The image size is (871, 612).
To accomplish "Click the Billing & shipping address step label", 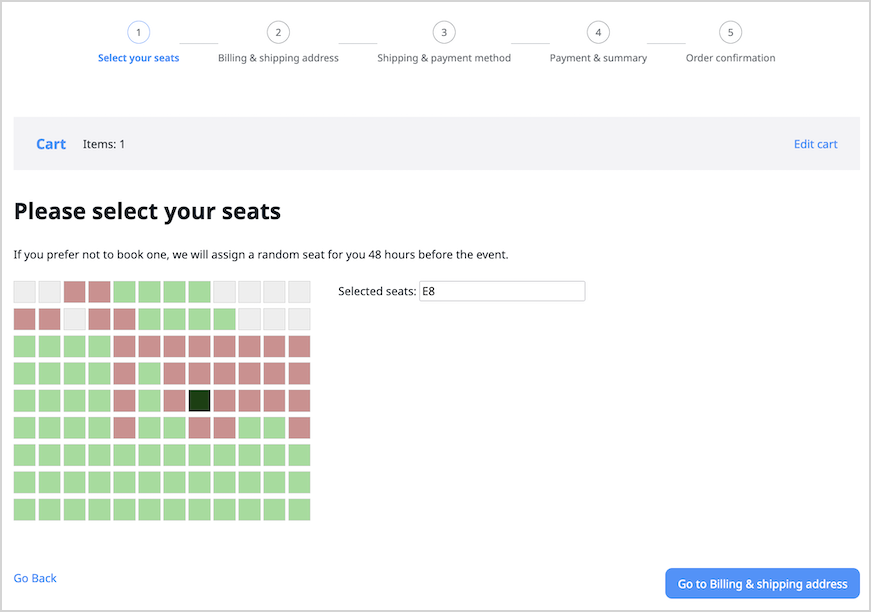I will point(278,57).
